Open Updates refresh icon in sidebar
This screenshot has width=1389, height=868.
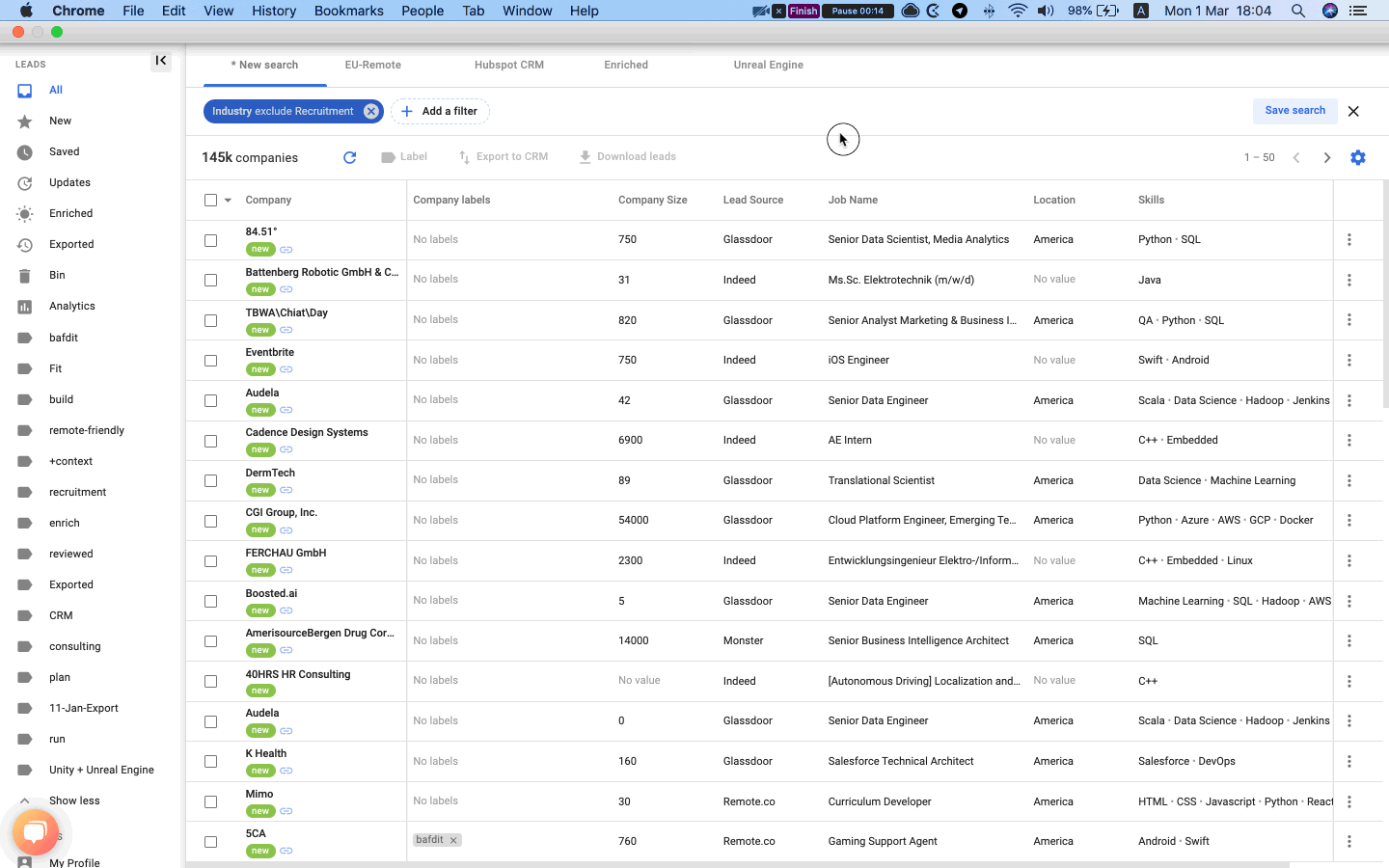[25, 183]
